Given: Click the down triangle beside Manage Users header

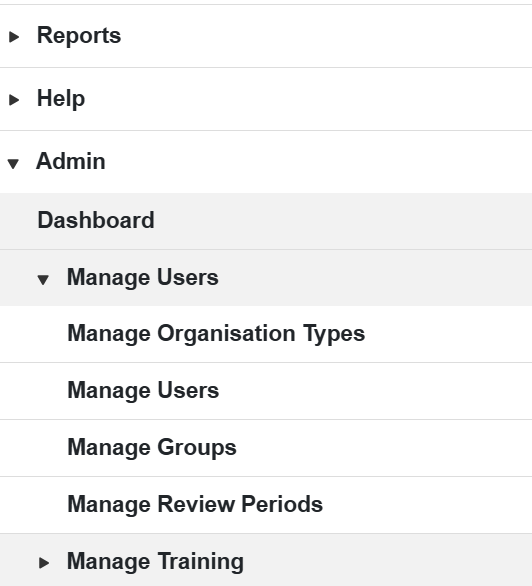Looking at the screenshot, I should 43,280.
